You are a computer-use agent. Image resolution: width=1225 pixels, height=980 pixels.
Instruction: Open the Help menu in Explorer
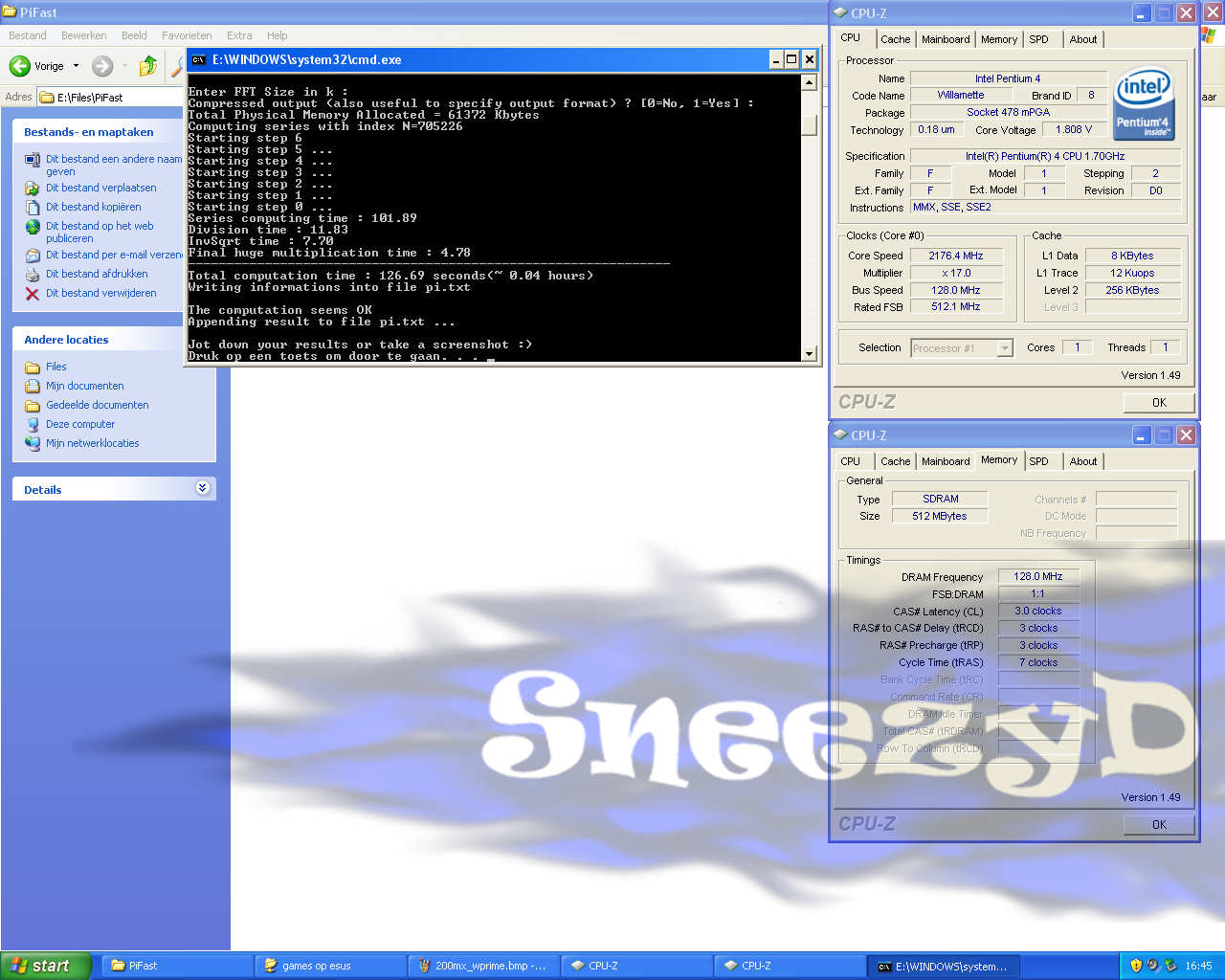[x=278, y=35]
